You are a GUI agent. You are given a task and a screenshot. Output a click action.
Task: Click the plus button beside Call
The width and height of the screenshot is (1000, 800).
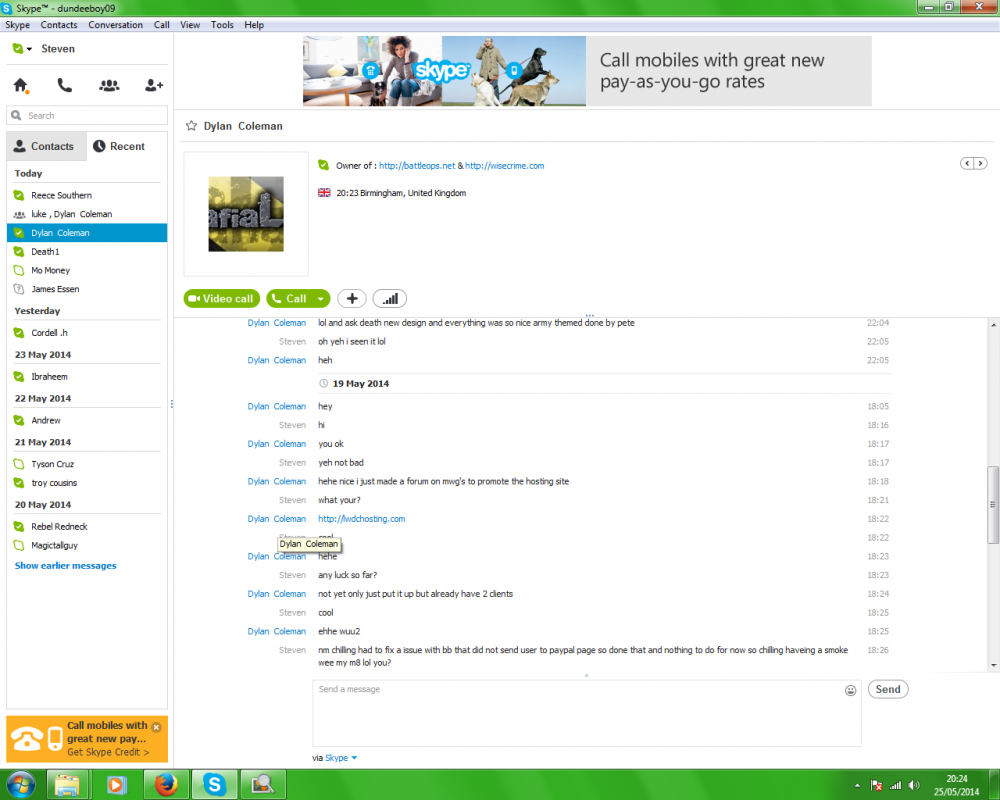click(x=351, y=298)
